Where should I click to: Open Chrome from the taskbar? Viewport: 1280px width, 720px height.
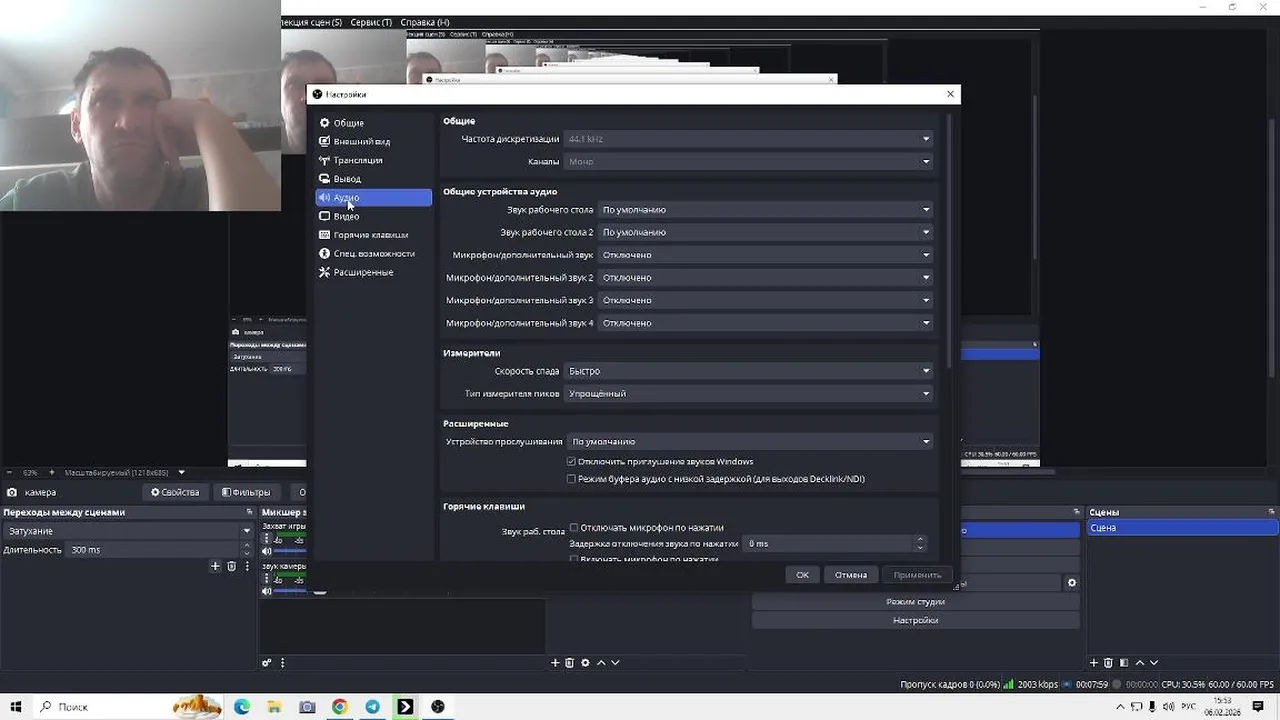[340, 707]
